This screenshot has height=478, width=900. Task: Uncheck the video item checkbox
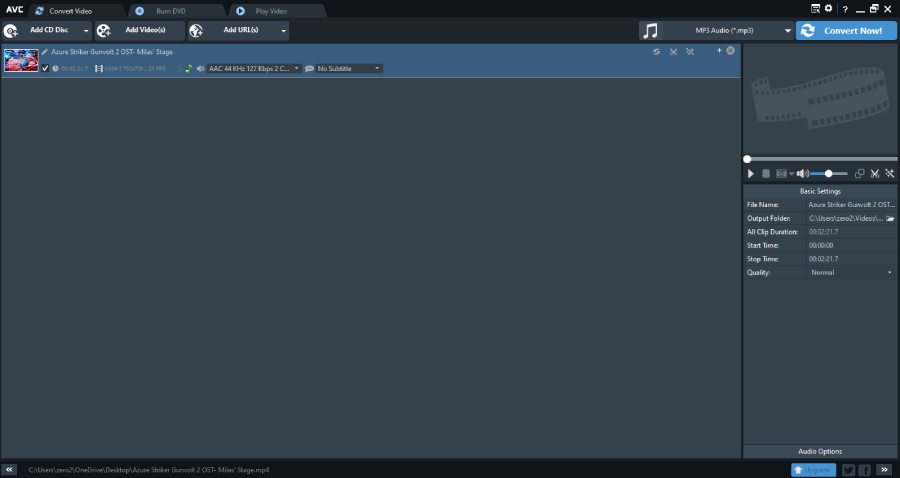tap(45, 68)
